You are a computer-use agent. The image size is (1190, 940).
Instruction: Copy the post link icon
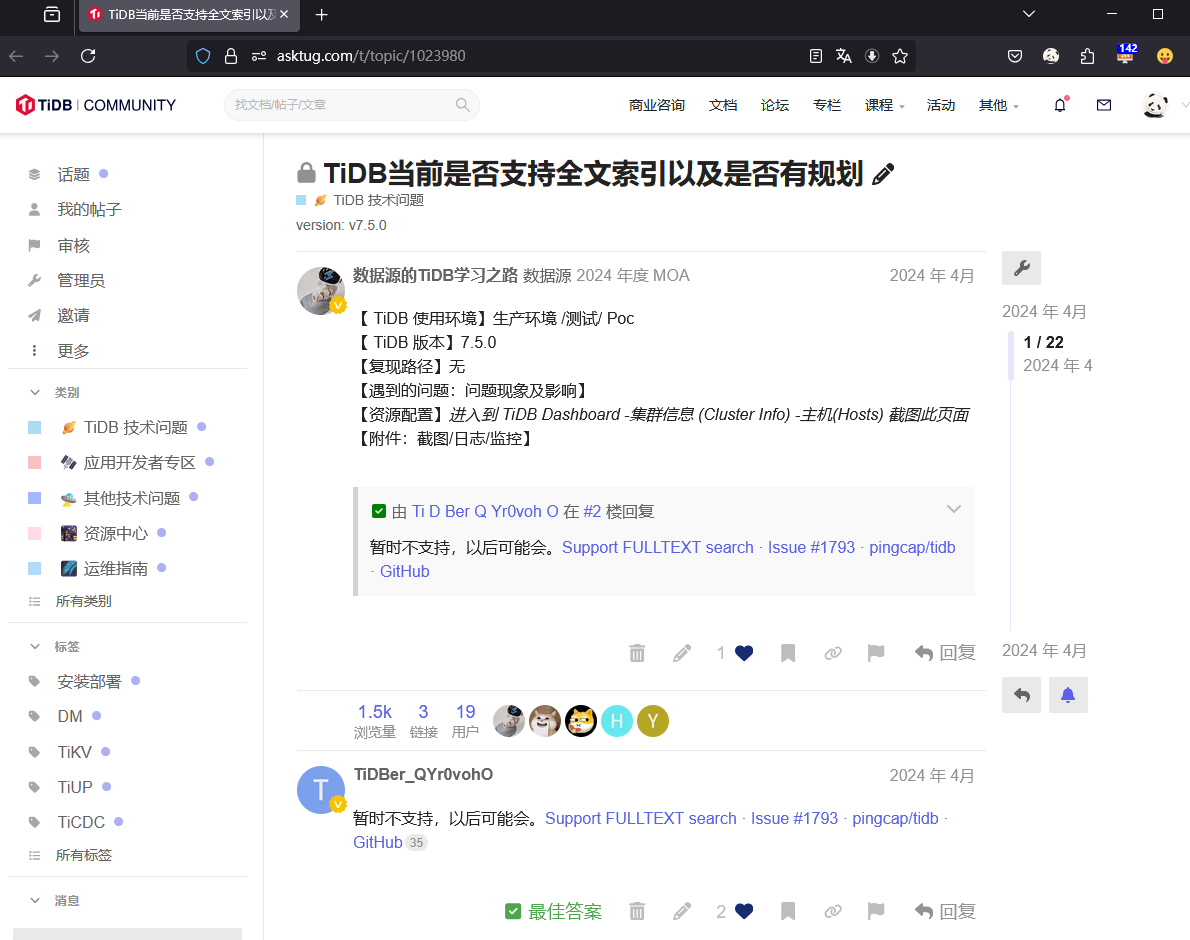coord(832,652)
